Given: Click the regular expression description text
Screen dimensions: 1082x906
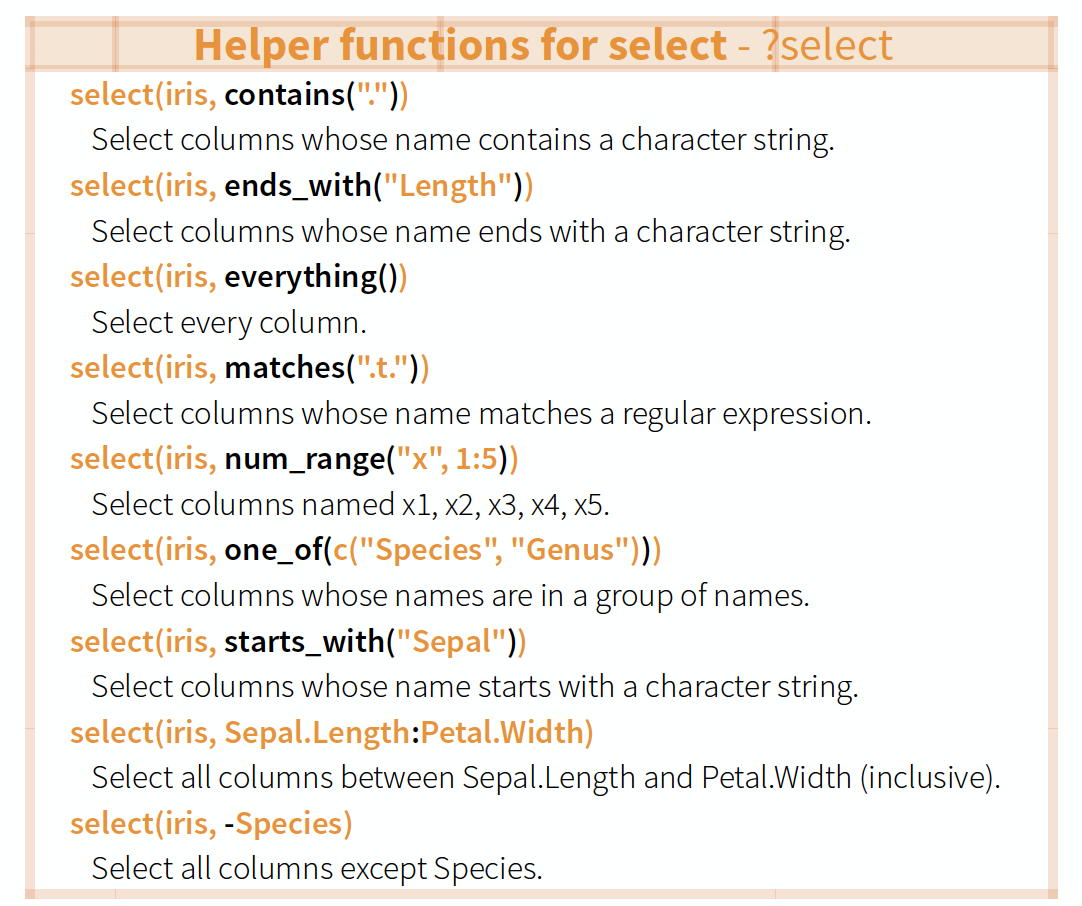Looking at the screenshot, I should (481, 413).
